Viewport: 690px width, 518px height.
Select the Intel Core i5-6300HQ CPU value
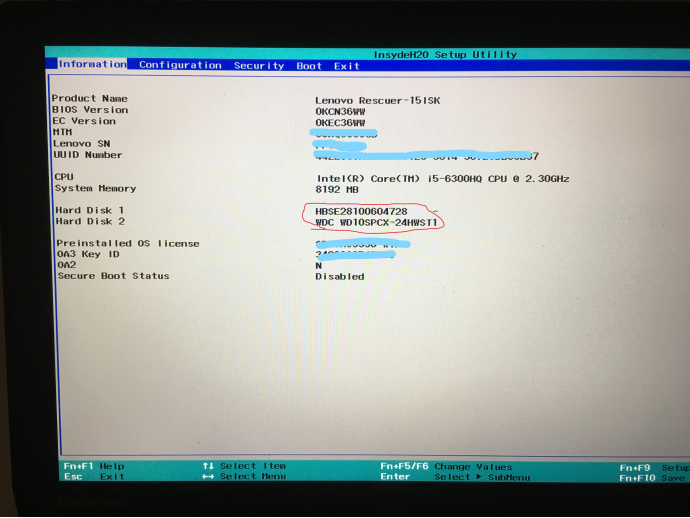point(443,179)
